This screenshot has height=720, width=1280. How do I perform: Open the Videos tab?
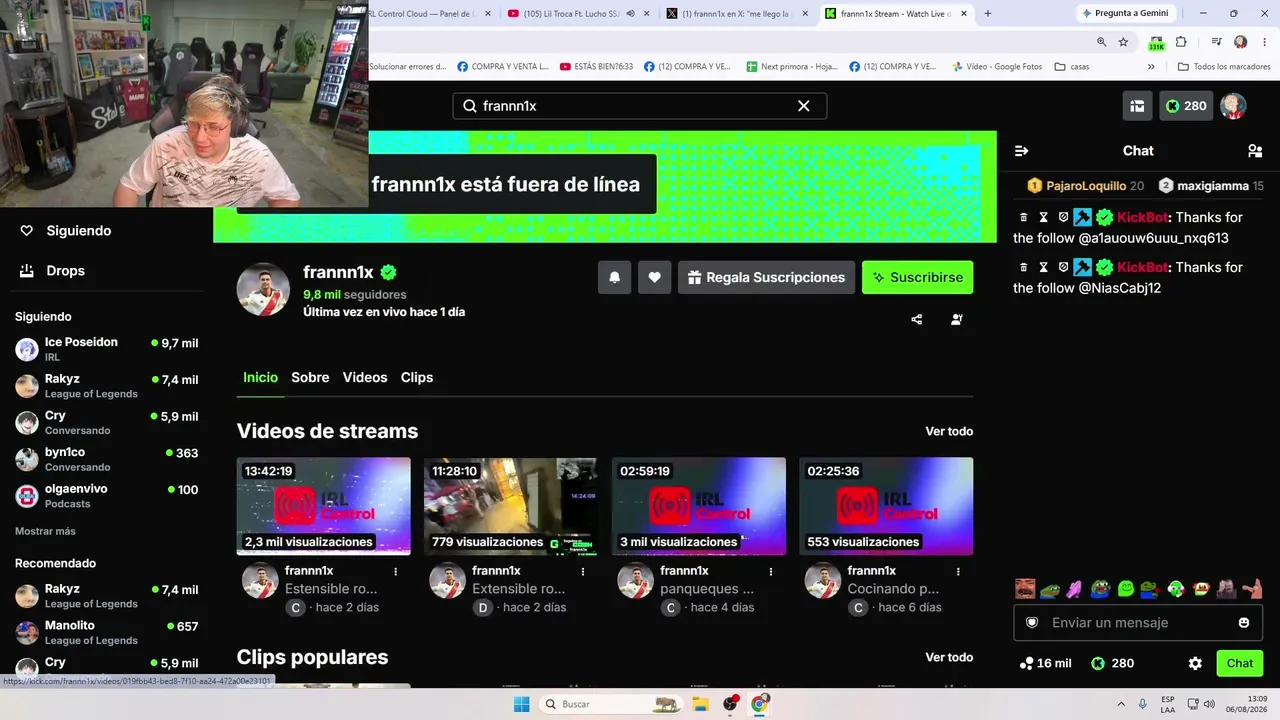click(365, 377)
